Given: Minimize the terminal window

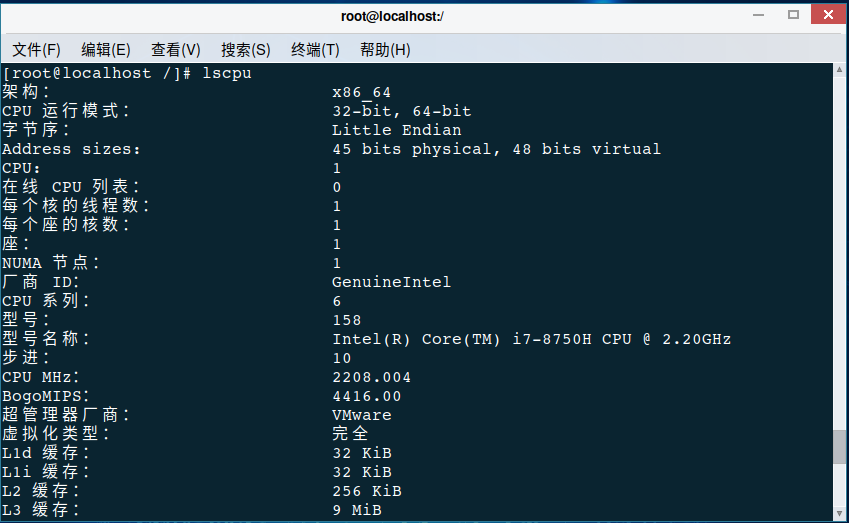Looking at the screenshot, I should (759, 15).
